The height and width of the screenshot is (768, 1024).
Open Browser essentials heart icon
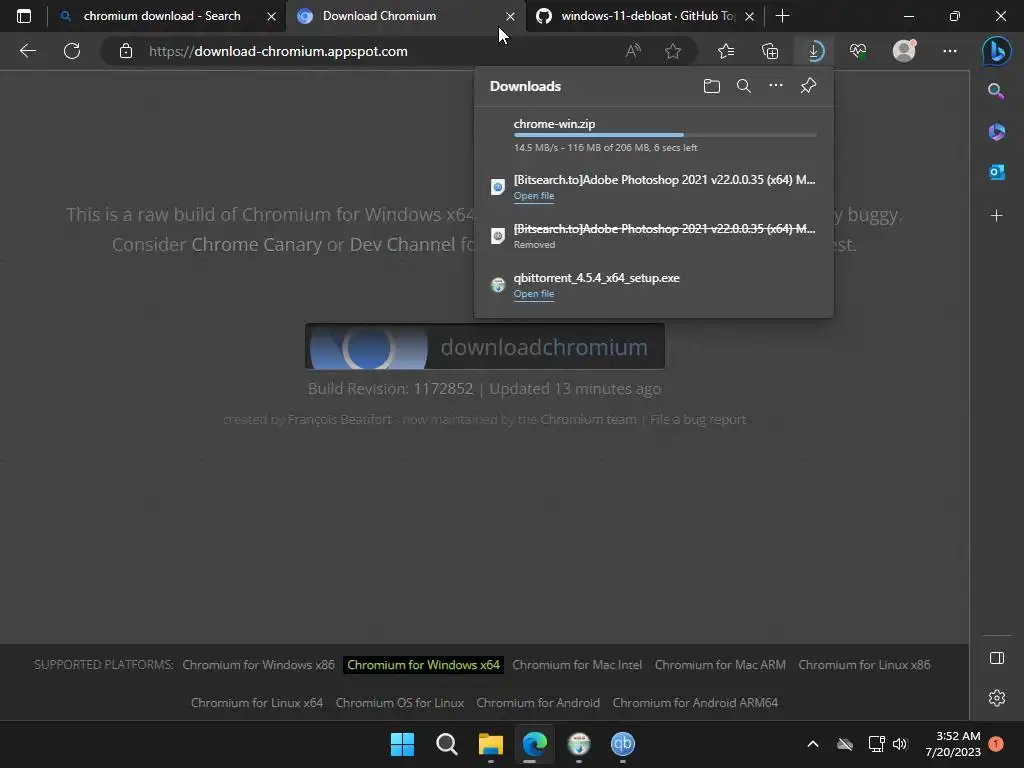[858, 51]
